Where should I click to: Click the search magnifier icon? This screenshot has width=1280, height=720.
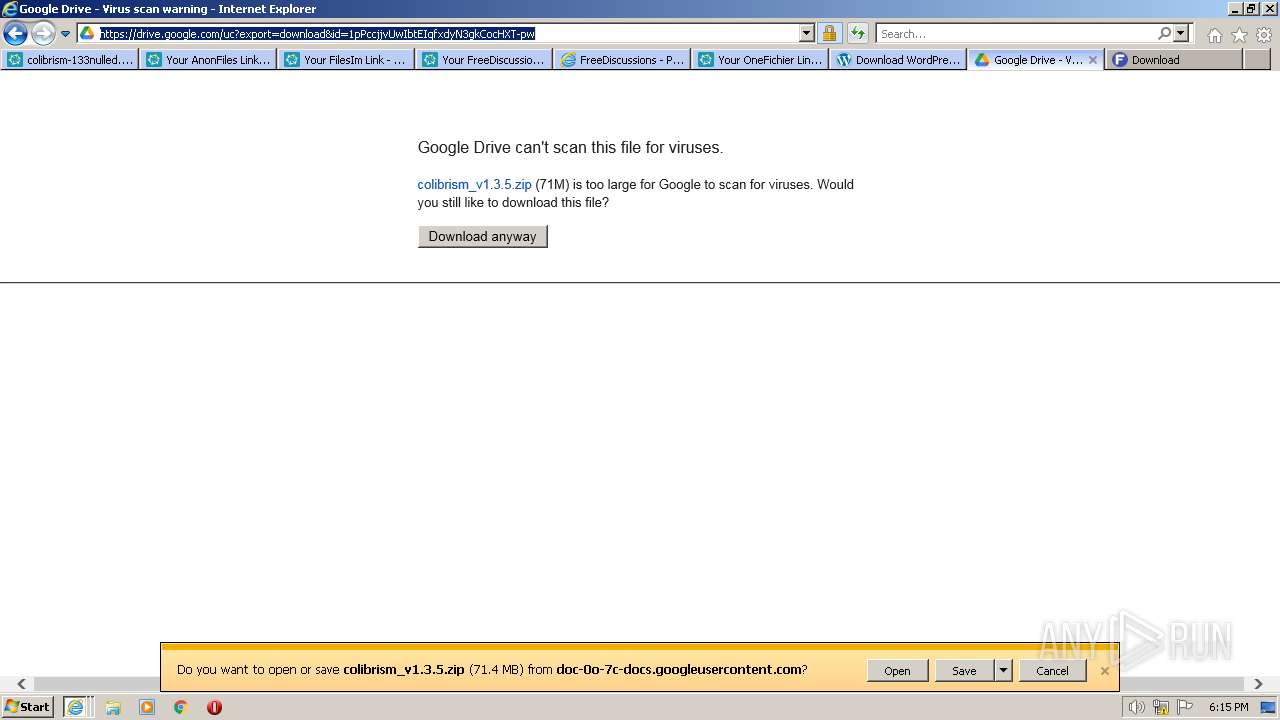(1164, 34)
